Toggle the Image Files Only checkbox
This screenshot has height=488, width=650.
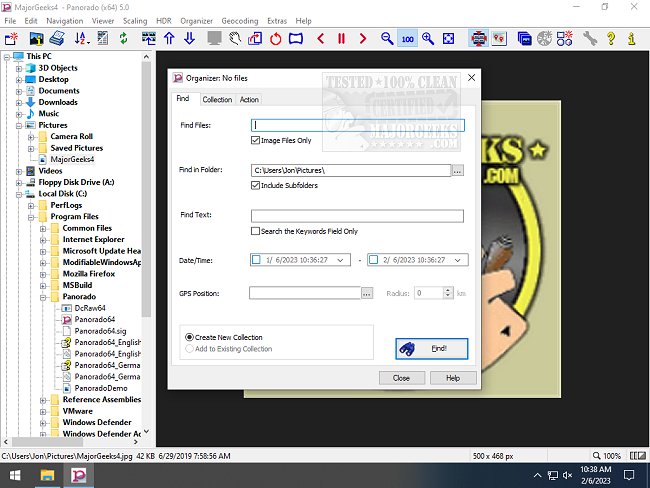click(x=255, y=140)
